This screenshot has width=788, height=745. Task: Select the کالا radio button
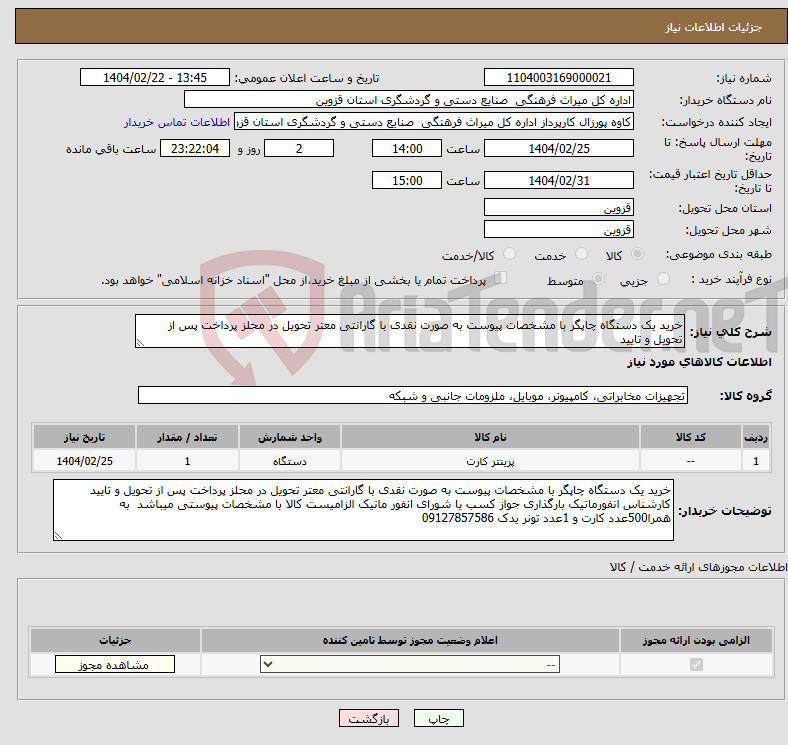tap(637, 254)
